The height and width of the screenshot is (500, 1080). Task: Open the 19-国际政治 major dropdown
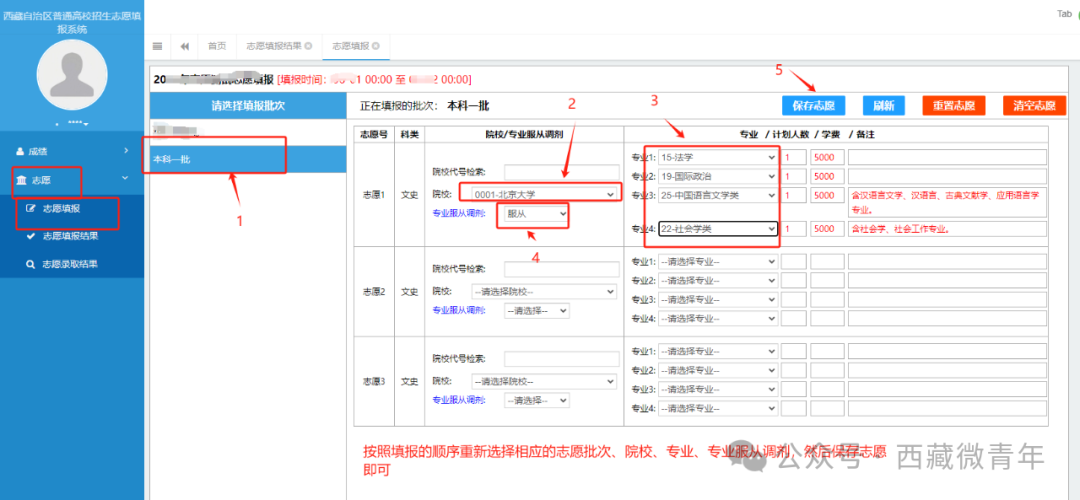click(x=718, y=176)
